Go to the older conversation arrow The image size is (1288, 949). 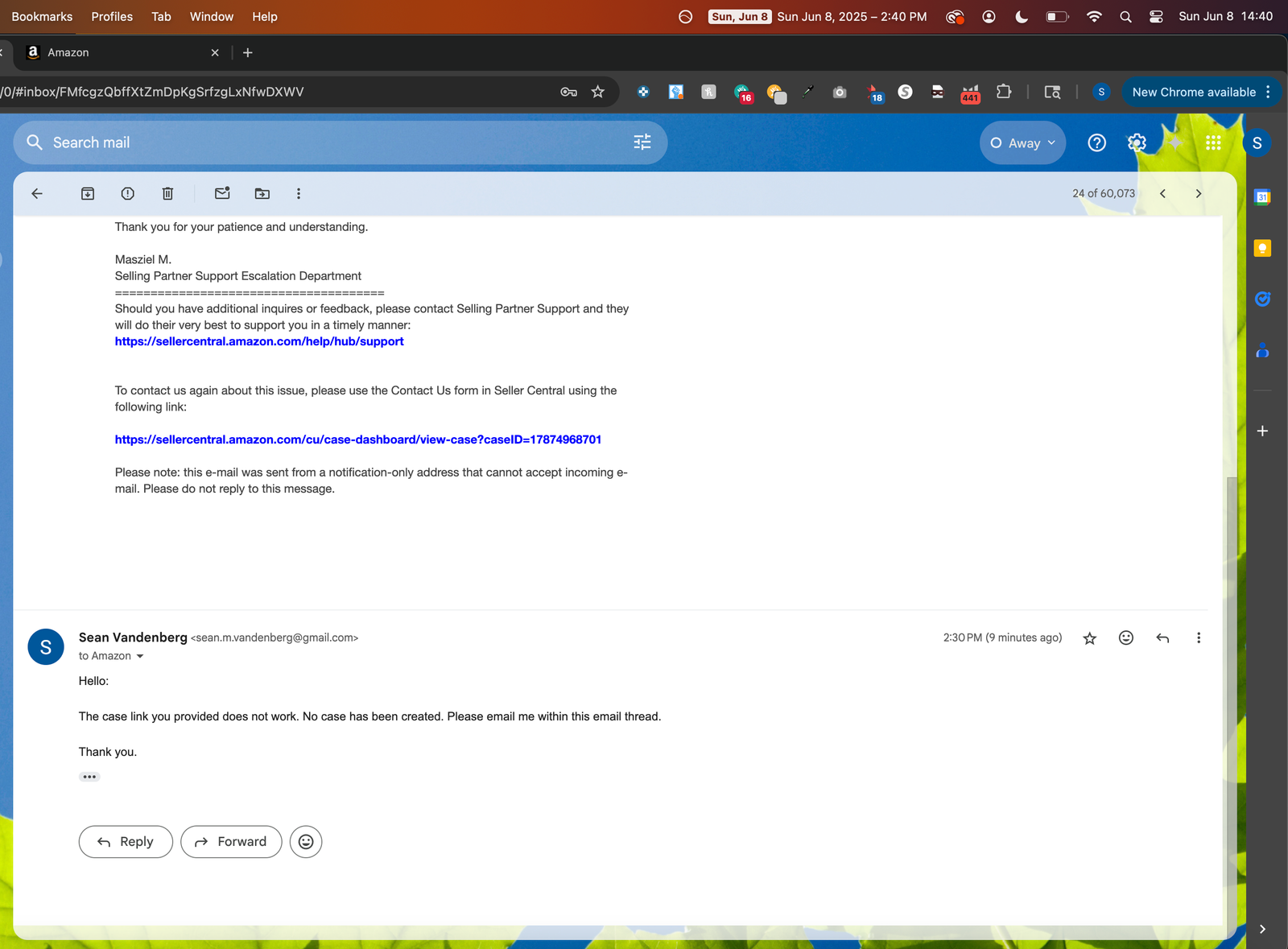(x=1198, y=193)
